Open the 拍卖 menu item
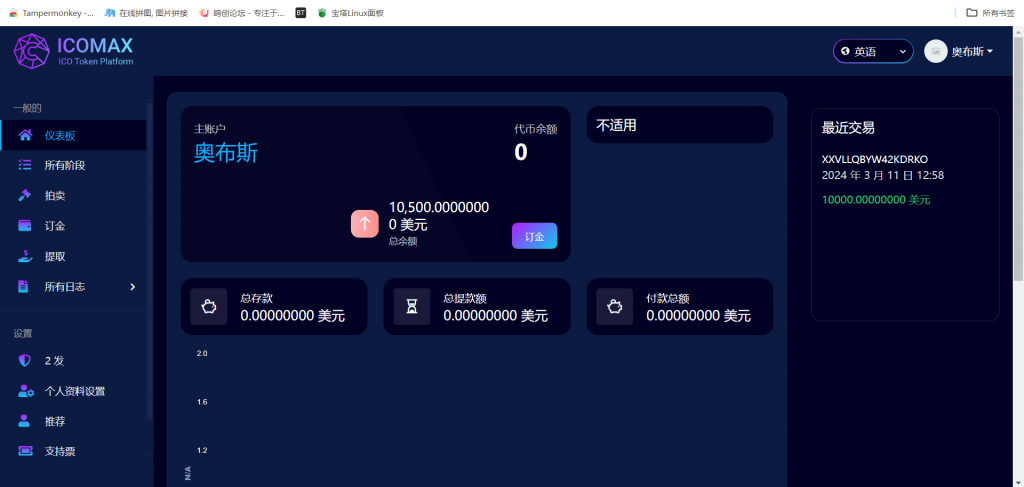This screenshot has height=487, width=1024. [x=73, y=195]
